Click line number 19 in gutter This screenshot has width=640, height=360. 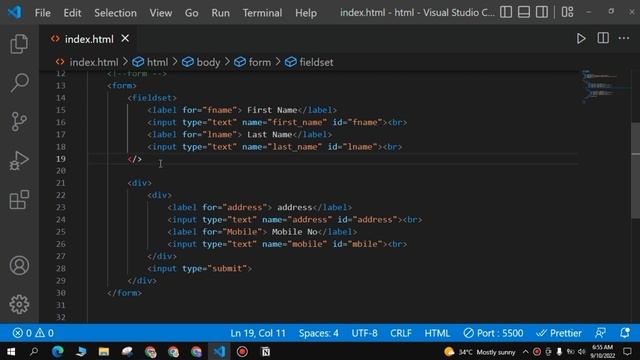point(61,159)
